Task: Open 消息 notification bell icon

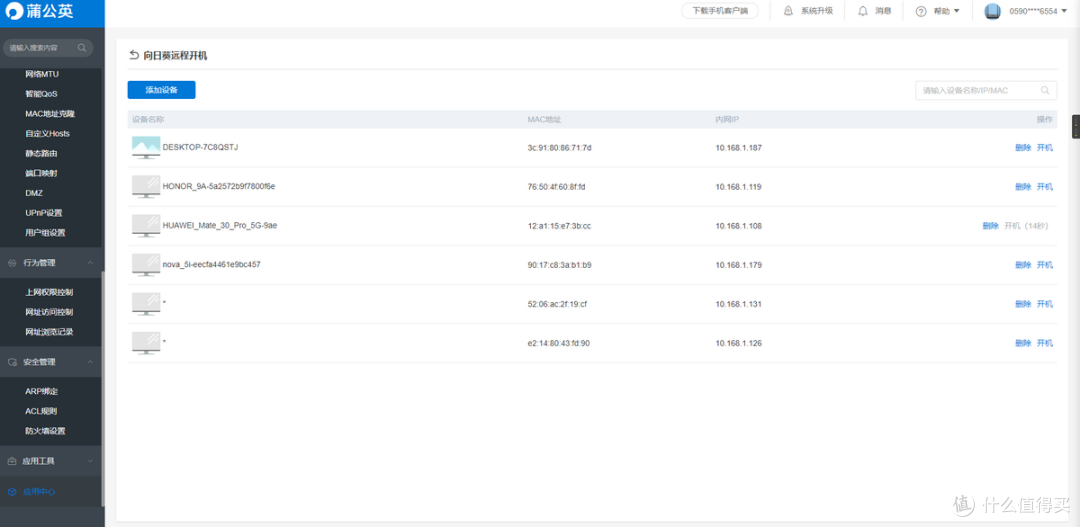Action: (x=862, y=11)
